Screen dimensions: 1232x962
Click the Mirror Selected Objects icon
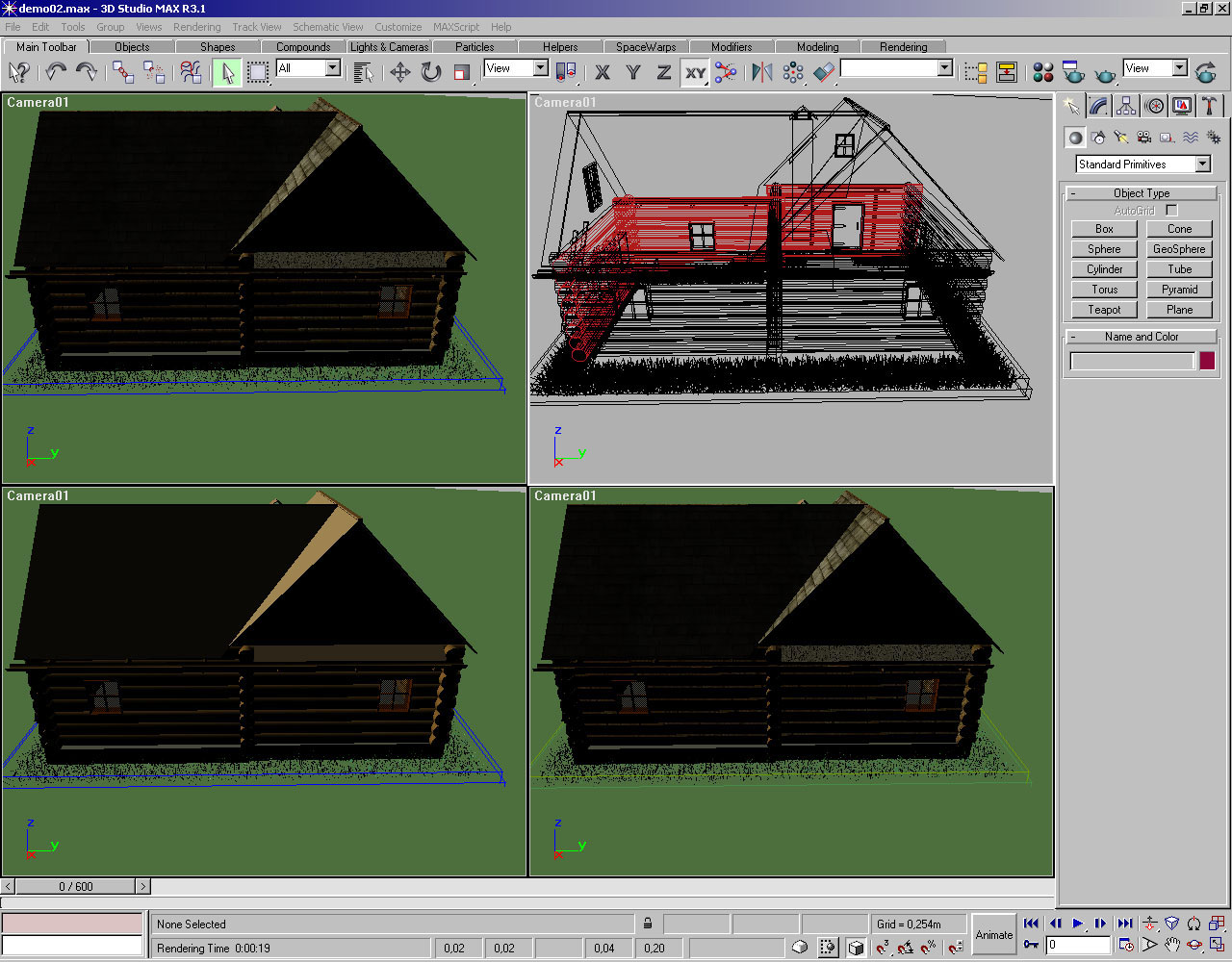pyautogui.click(x=761, y=72)
